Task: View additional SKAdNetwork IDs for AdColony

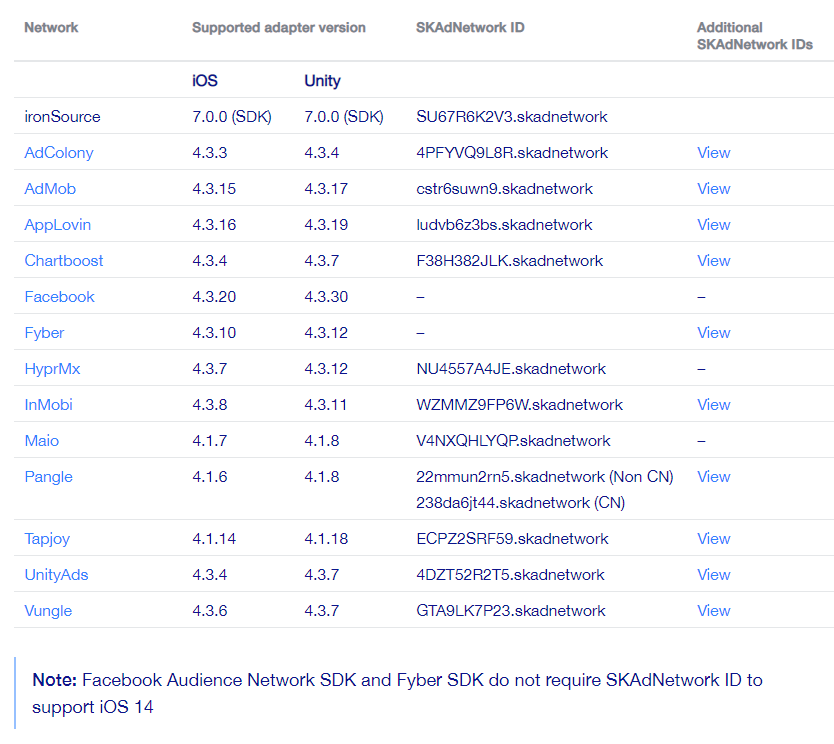Action: click(714, 153)
